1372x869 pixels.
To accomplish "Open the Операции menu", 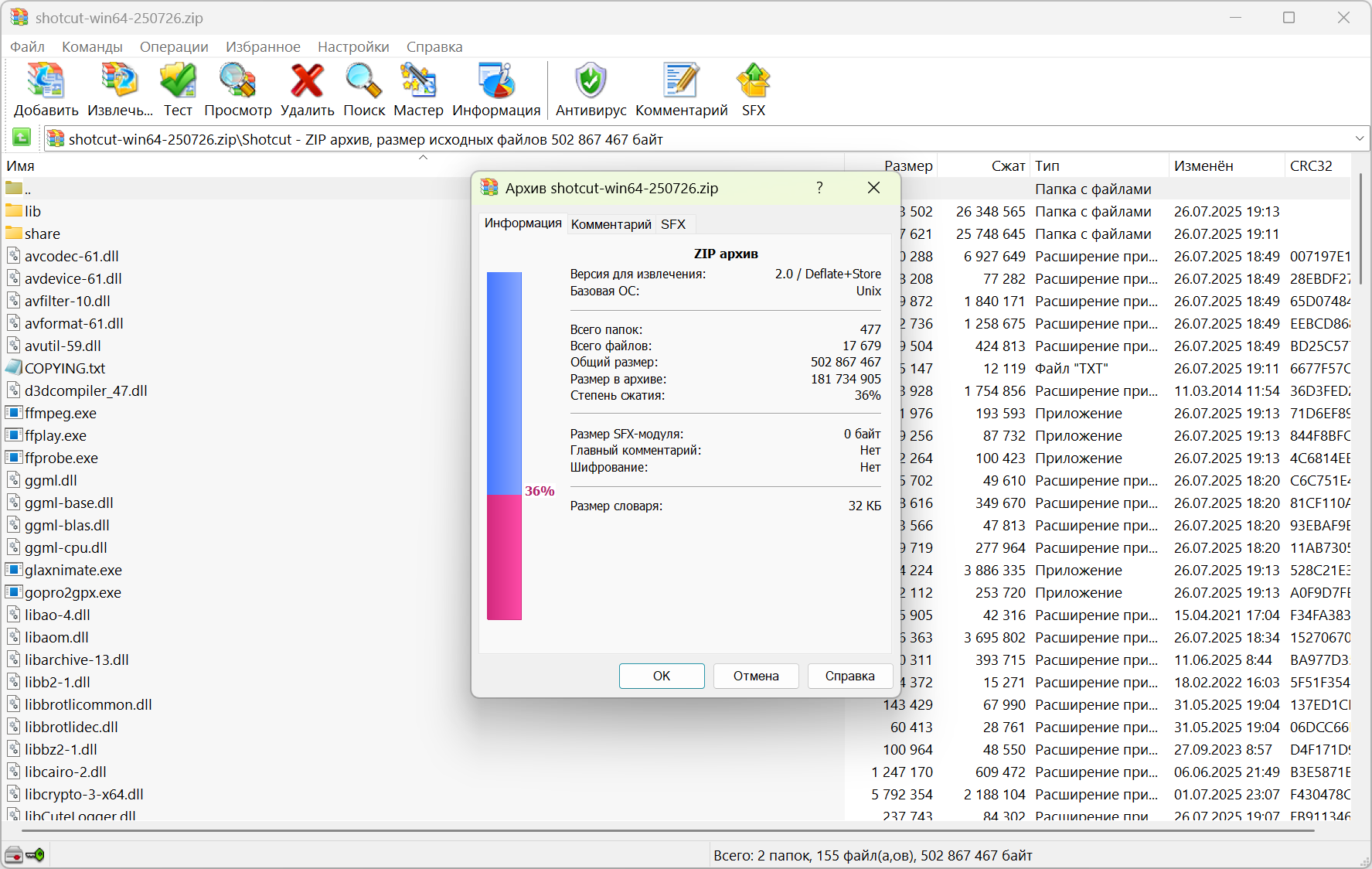I will [x=174, y=47].
